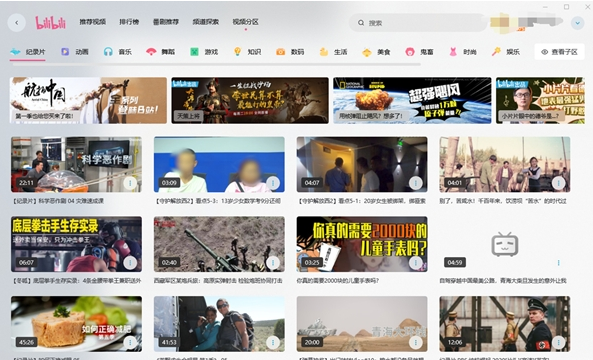Open more options on the 03:09 video
Screen dimensions: 593x360
[x=273, y=183]
